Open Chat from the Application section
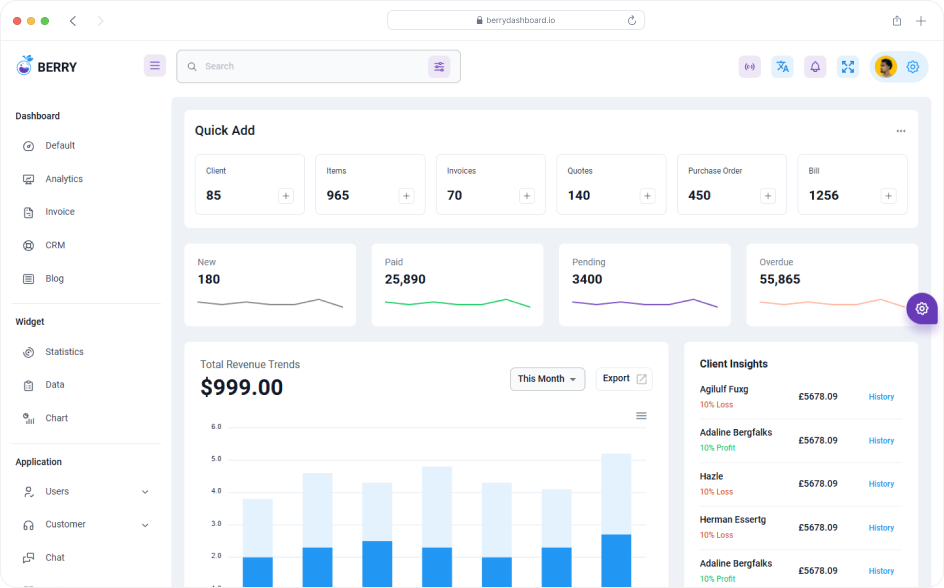 point(56,557)
